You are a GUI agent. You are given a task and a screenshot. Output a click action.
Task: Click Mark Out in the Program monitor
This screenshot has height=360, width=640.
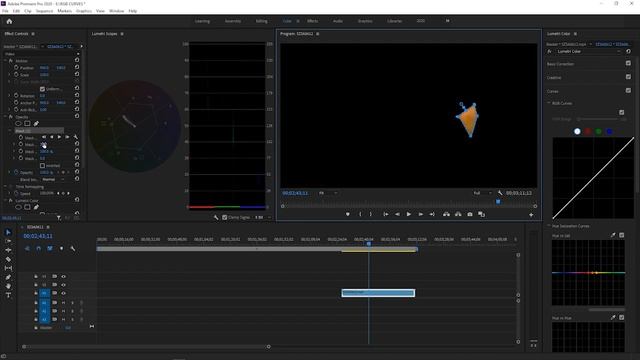click(371, 214)
